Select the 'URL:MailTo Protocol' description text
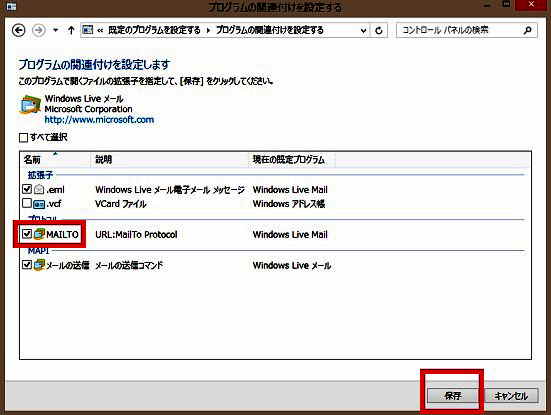The height and width of the screenshot is (415, 551). (x=136, y=234)
